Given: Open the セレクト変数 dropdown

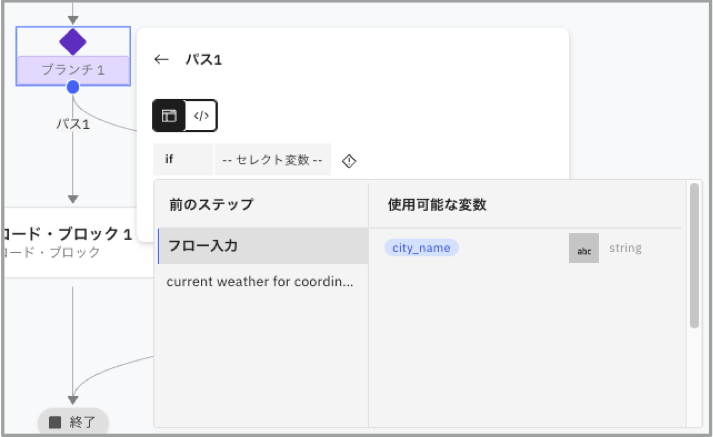Looking at the screenshot, I should pos(272,160).
